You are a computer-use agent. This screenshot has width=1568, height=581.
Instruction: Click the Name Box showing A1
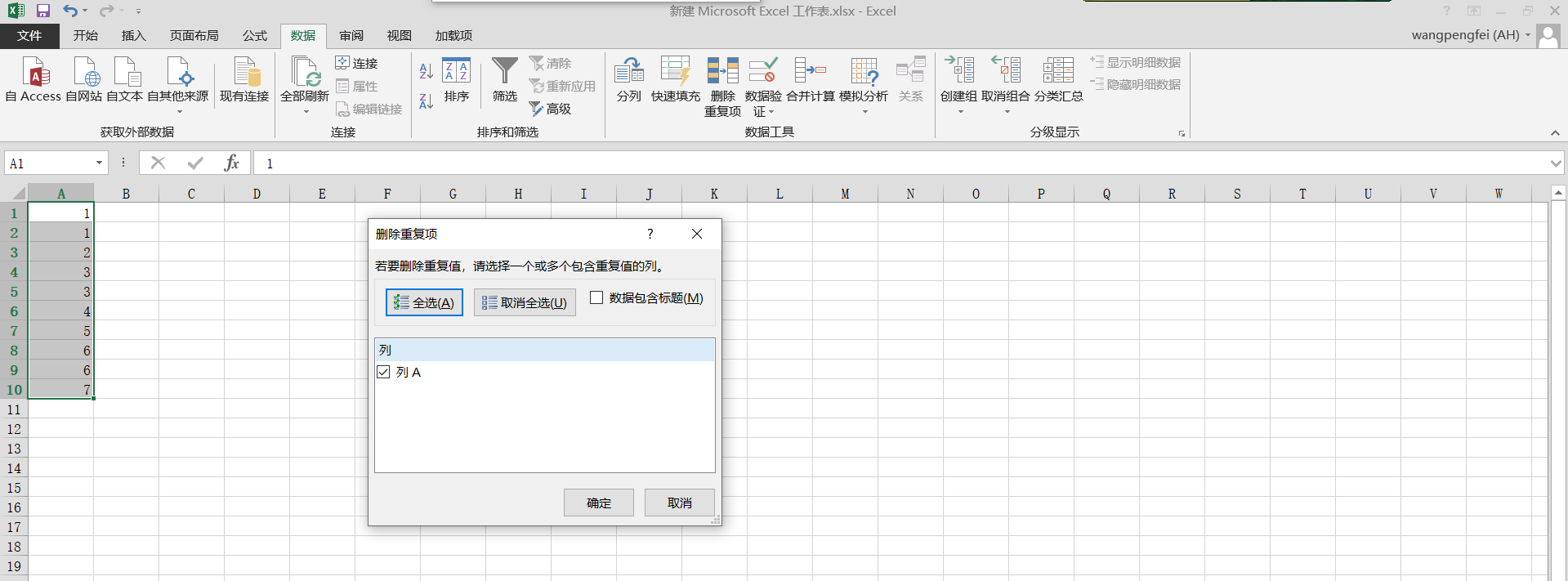(x=50, y=163)
